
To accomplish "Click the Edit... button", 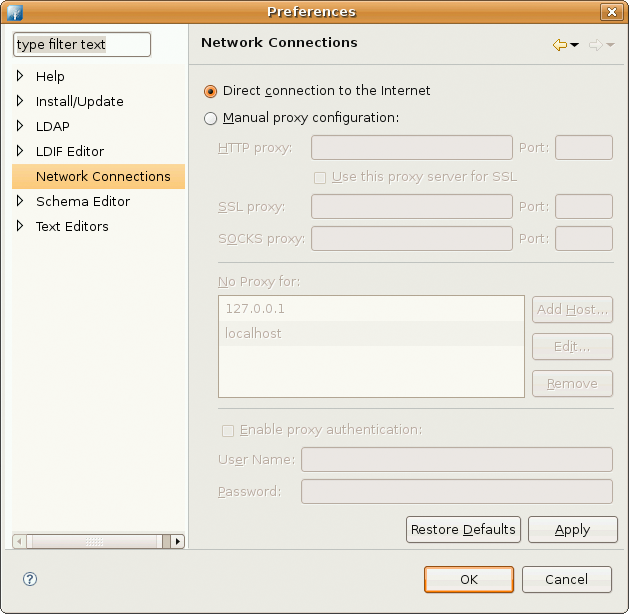I will point(572,347).
